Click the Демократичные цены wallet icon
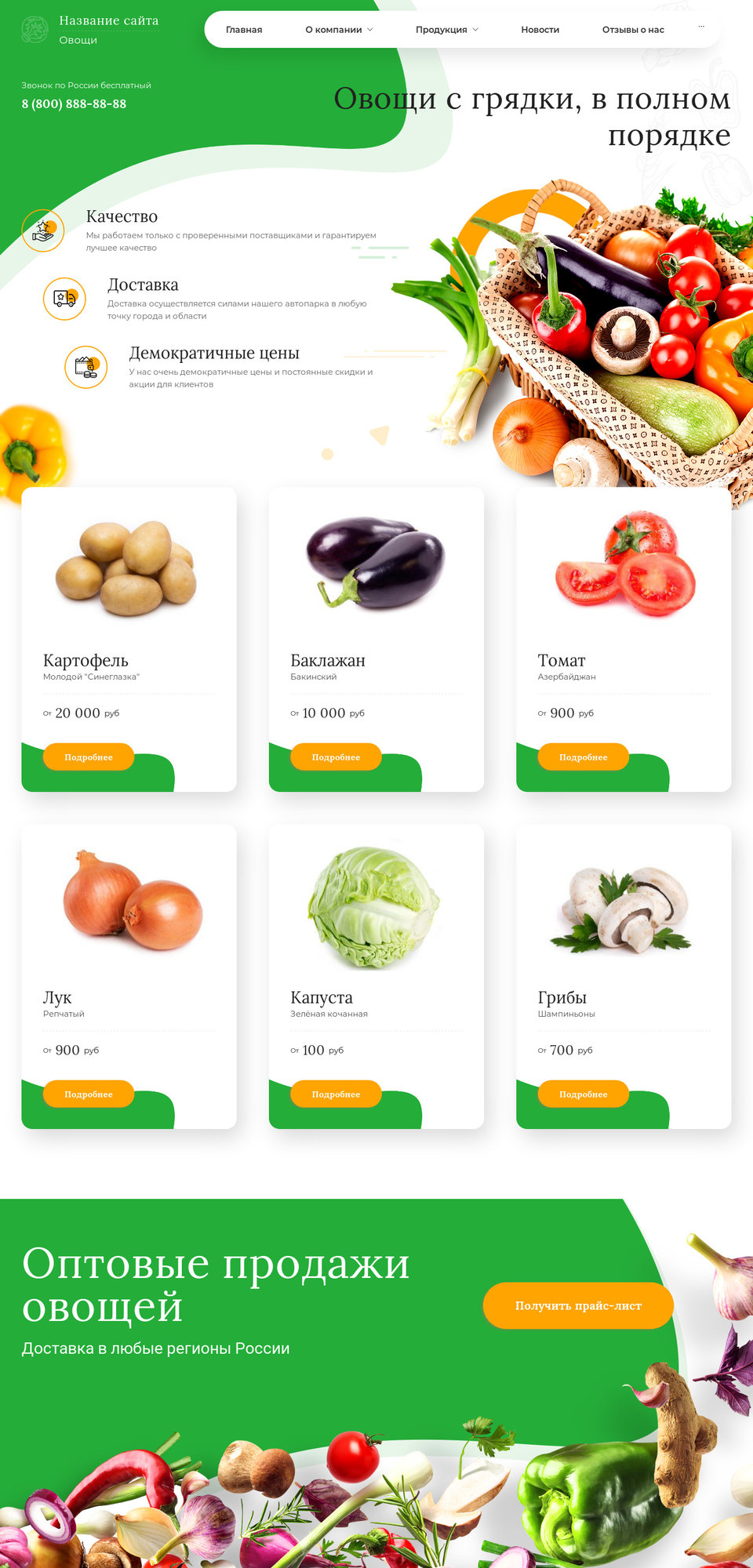This screenshot has height=1568, width=753. [x=85, y=367]
